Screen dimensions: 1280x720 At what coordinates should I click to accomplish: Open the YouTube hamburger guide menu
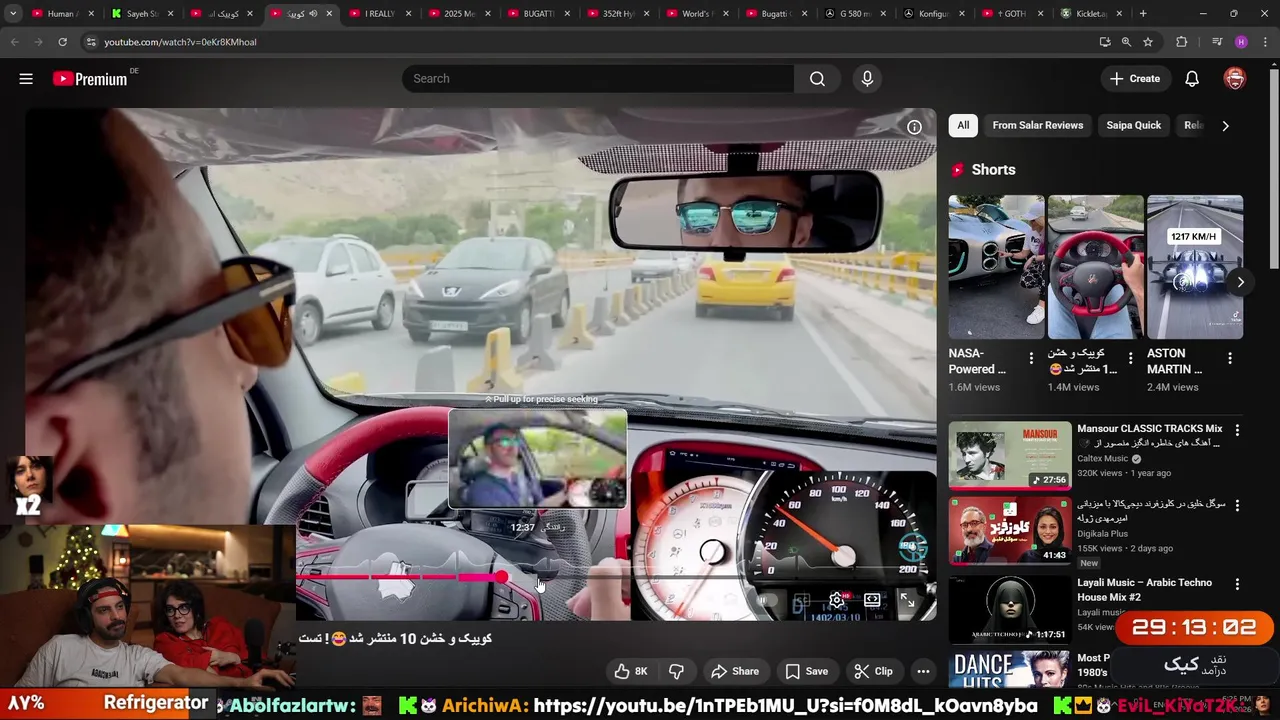(26, 79)
